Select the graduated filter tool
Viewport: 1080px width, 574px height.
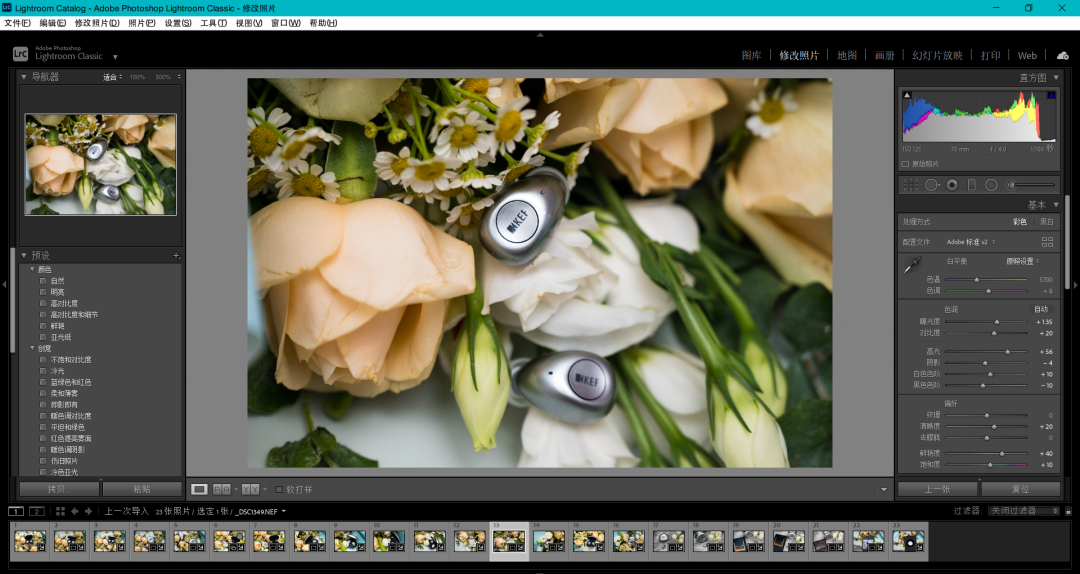pyautogui.click(x=972, y=185)
